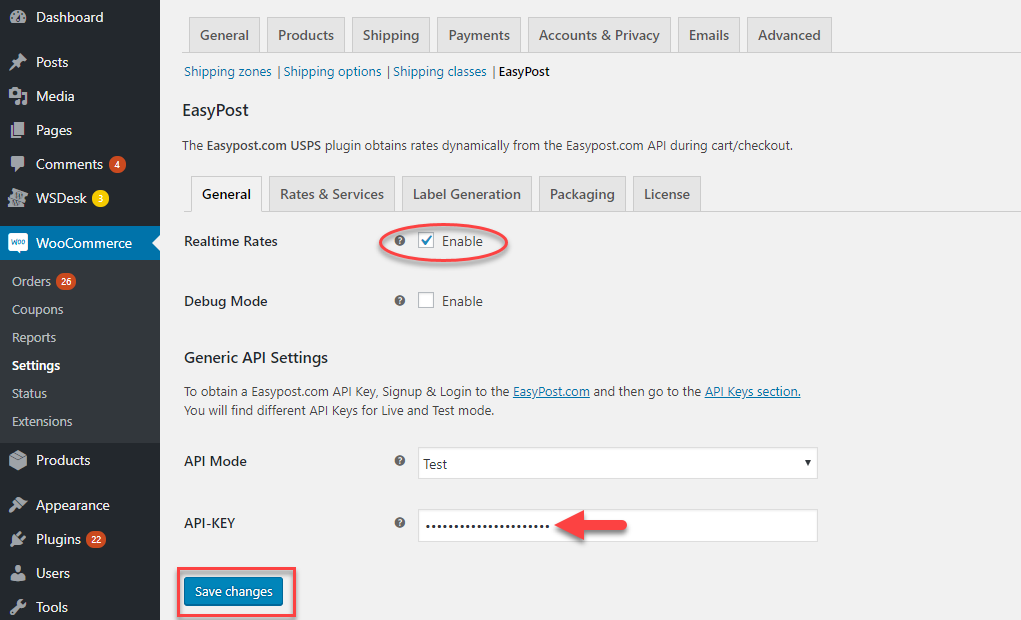The width and height of the screenshot is (1021, 620).
Task: Follow the EasyPost.com hyperlink
Action: coord(552,391)
